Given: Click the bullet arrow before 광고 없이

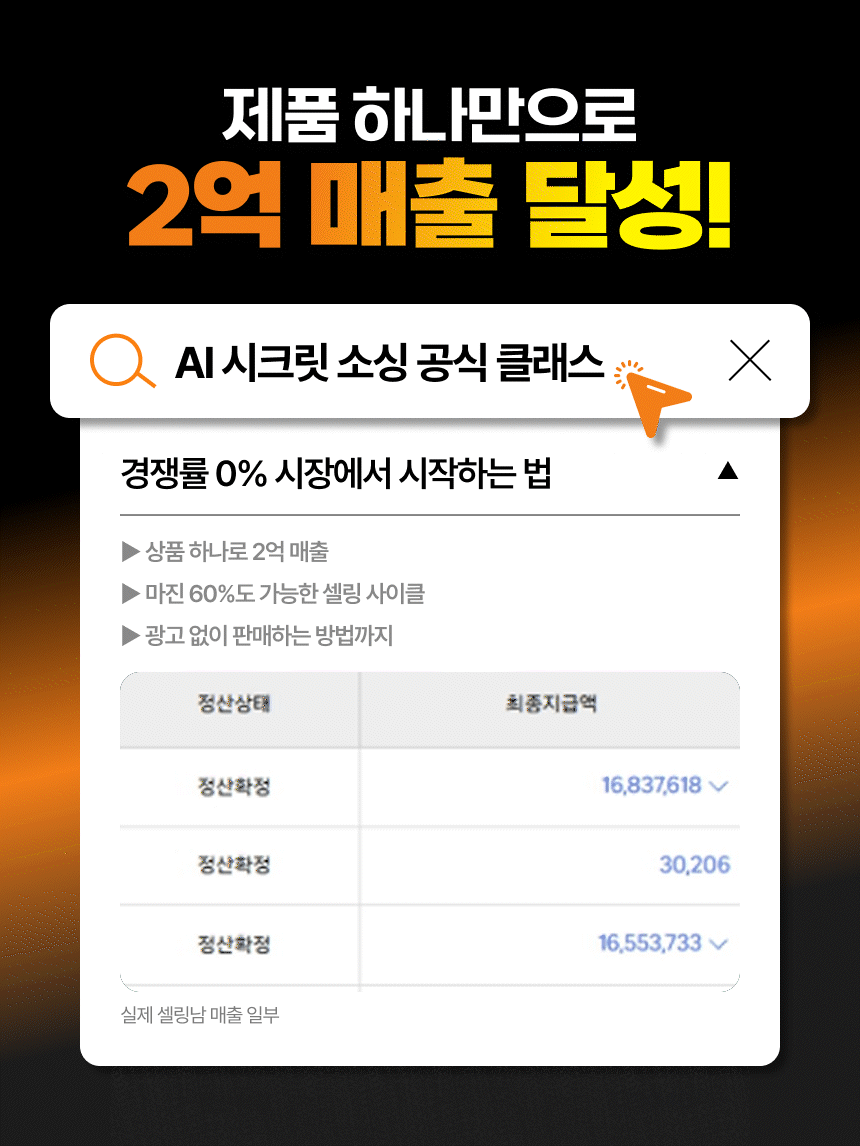Looking at the screenshot, I should point(131,636).
